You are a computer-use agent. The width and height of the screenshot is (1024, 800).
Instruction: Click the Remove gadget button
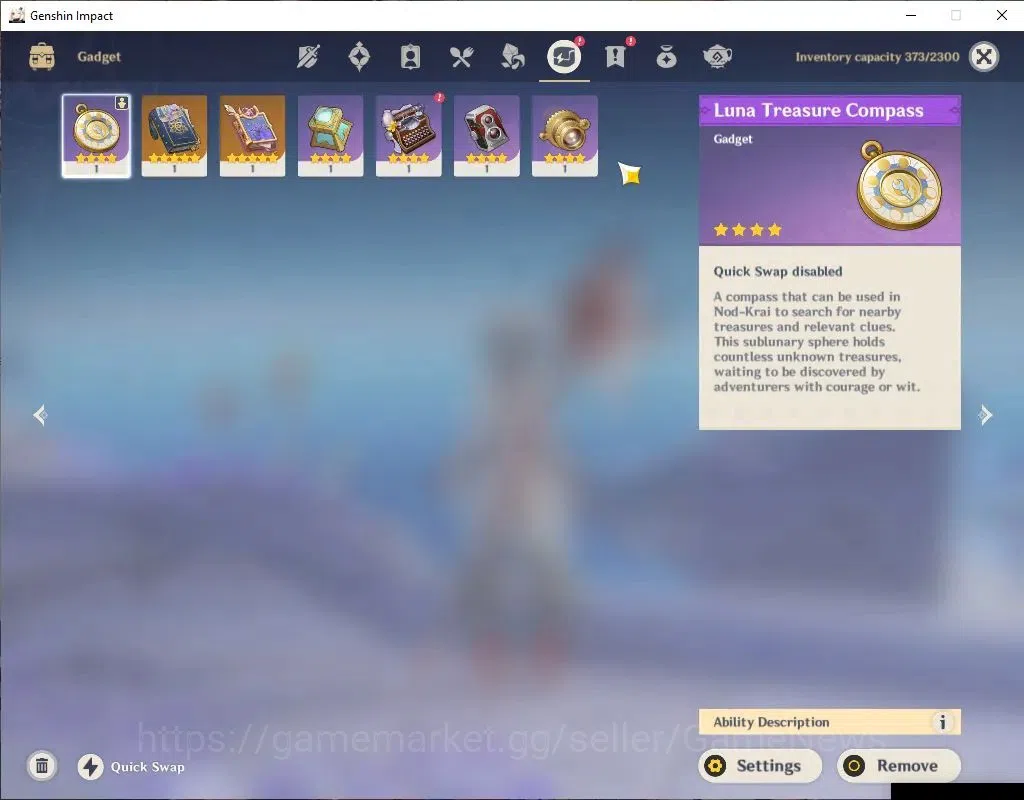[899, 765]
